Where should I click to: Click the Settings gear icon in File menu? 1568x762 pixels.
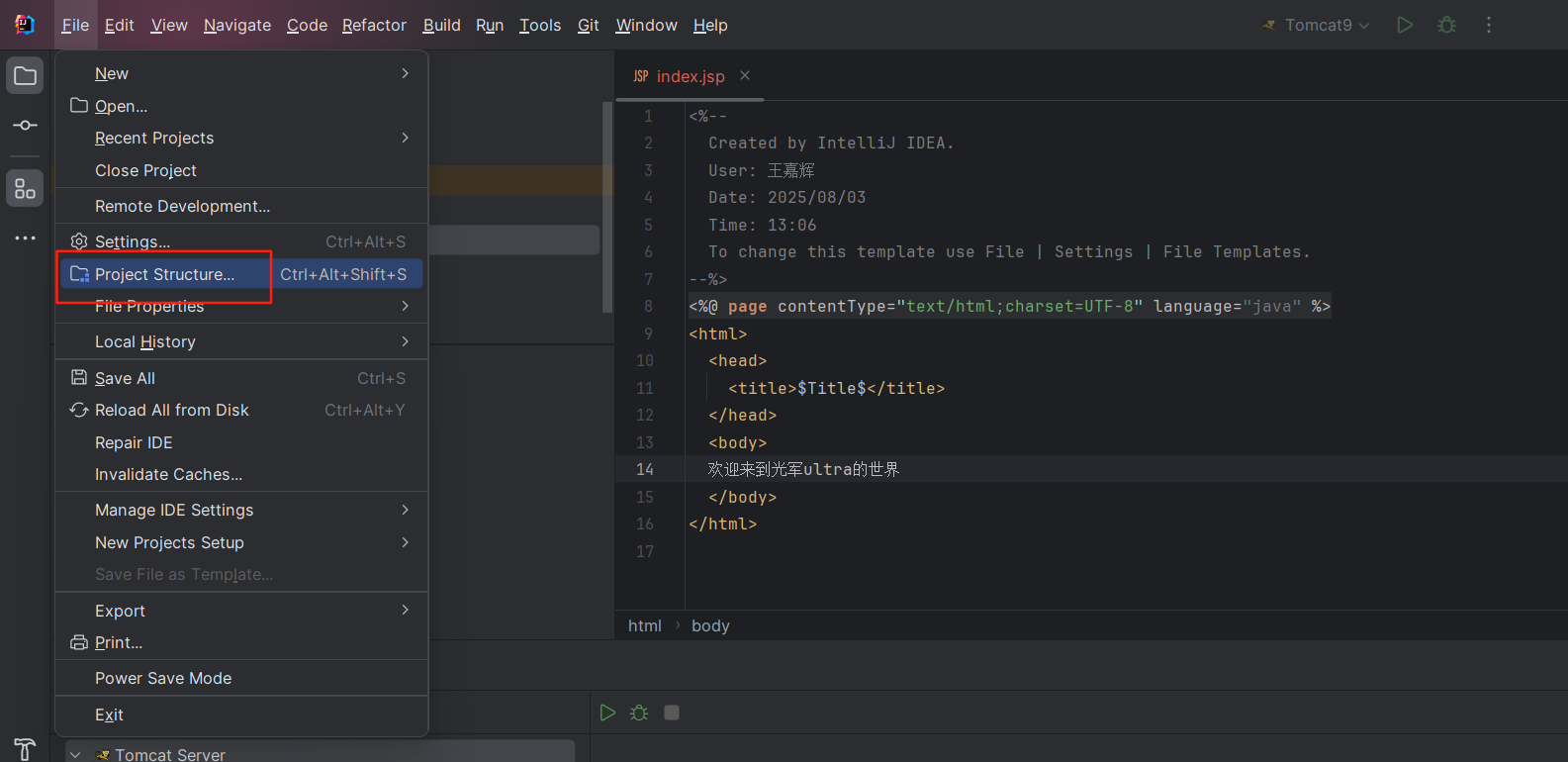click(79, 241)
